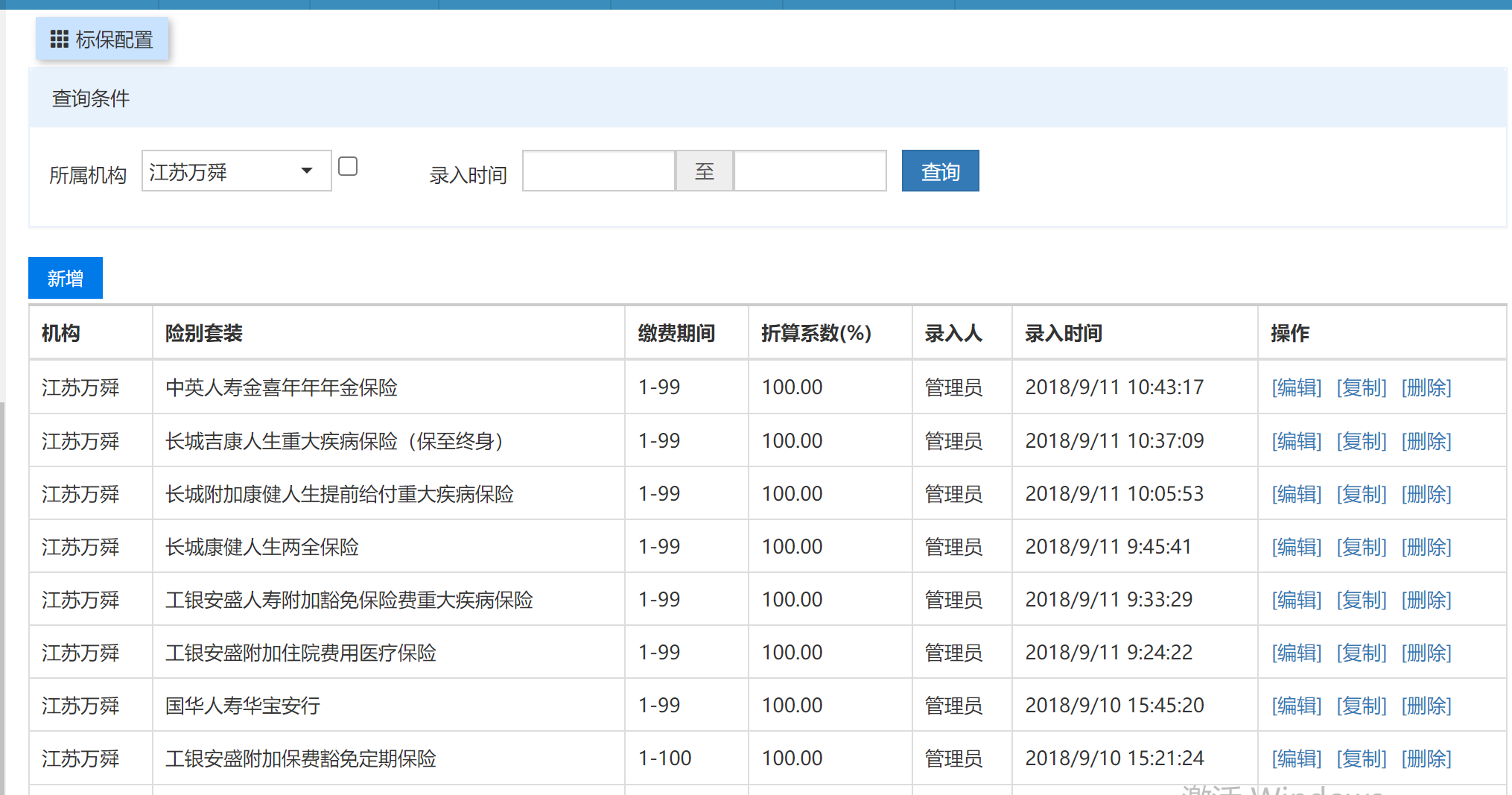Screen dimensions: 1512x795
Task: Click the 录入时间 end date field
Action: point(810,171)
